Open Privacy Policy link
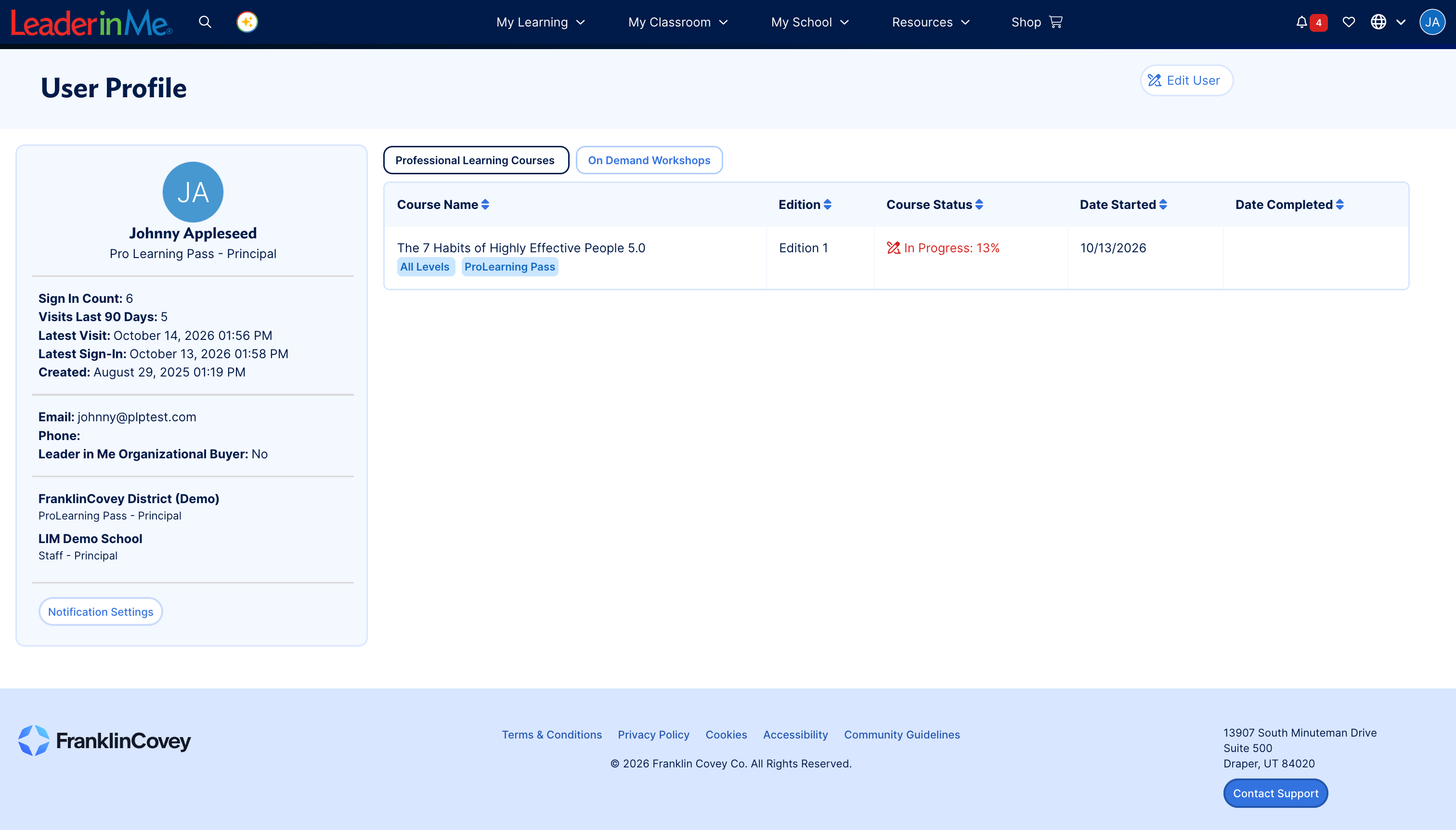This screenshot has height=830, width=1456. pos(653,735)
